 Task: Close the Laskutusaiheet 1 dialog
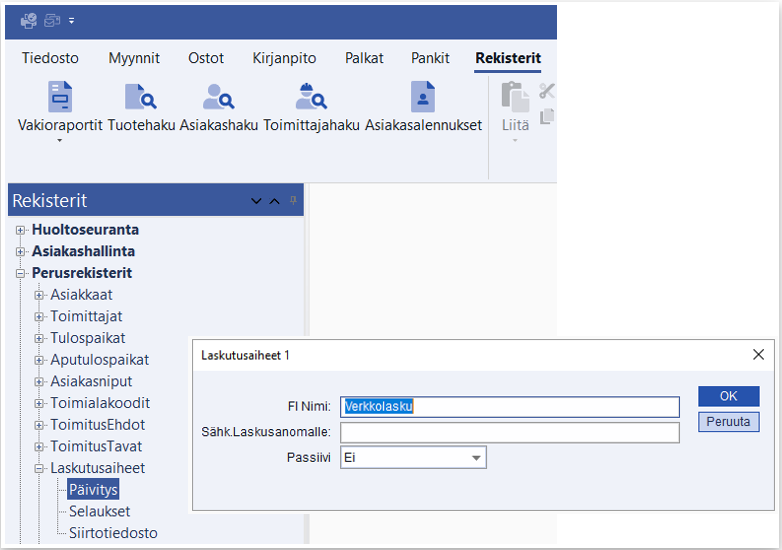(758, 355)
